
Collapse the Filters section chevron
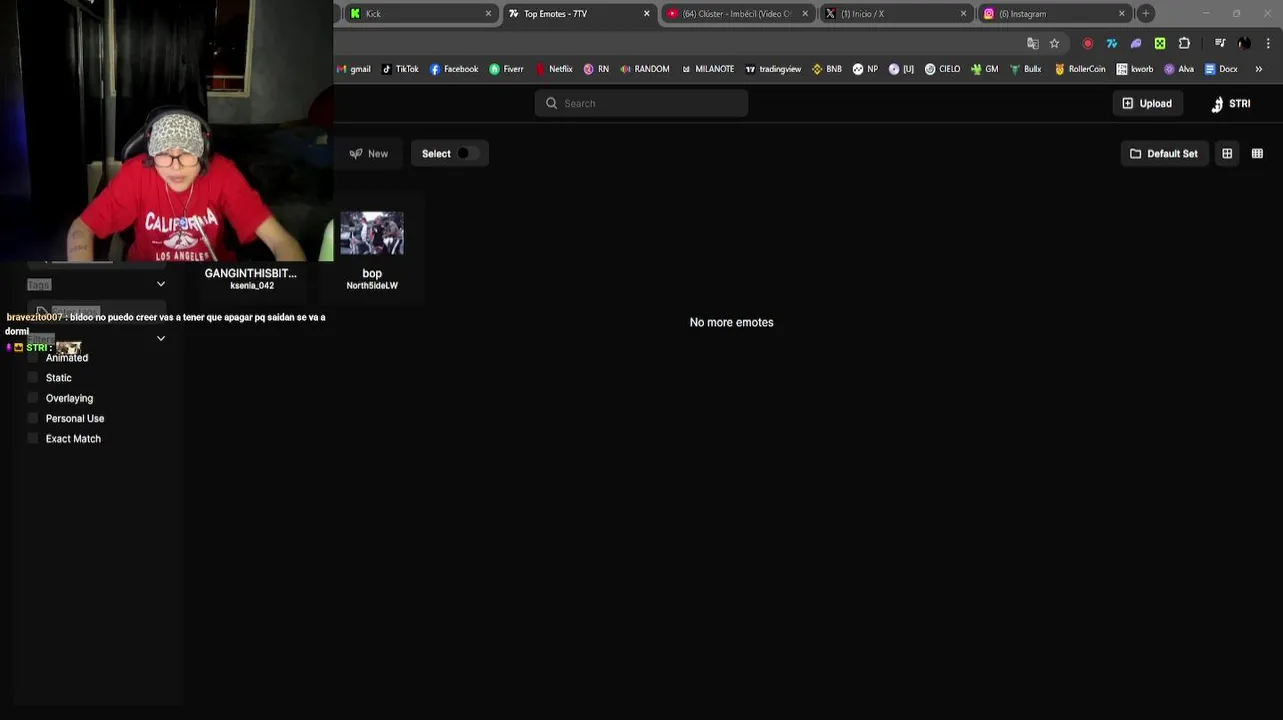(x=161, y=338)
